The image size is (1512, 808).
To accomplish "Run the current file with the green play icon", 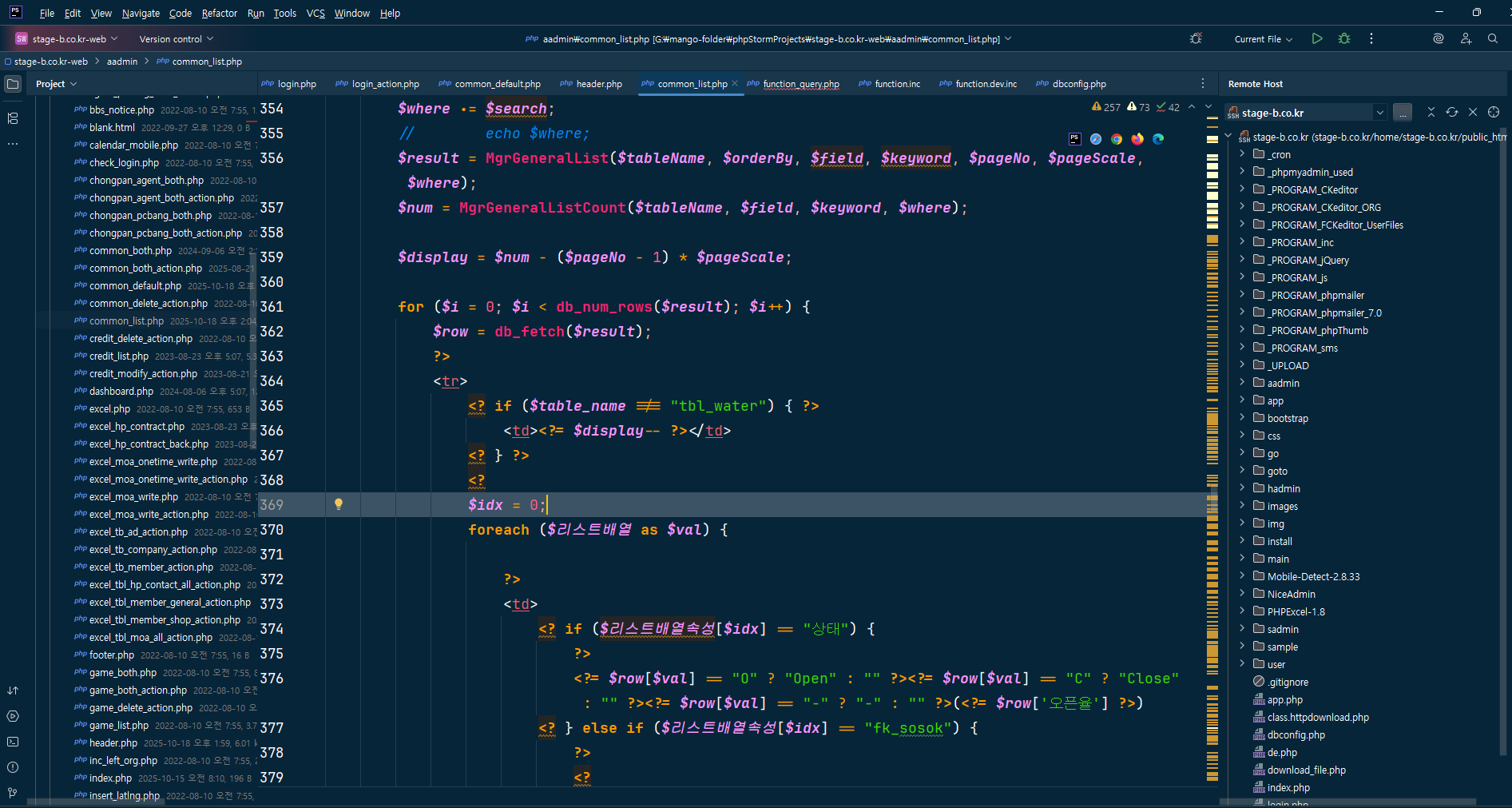I will [x=1317, y=38].
